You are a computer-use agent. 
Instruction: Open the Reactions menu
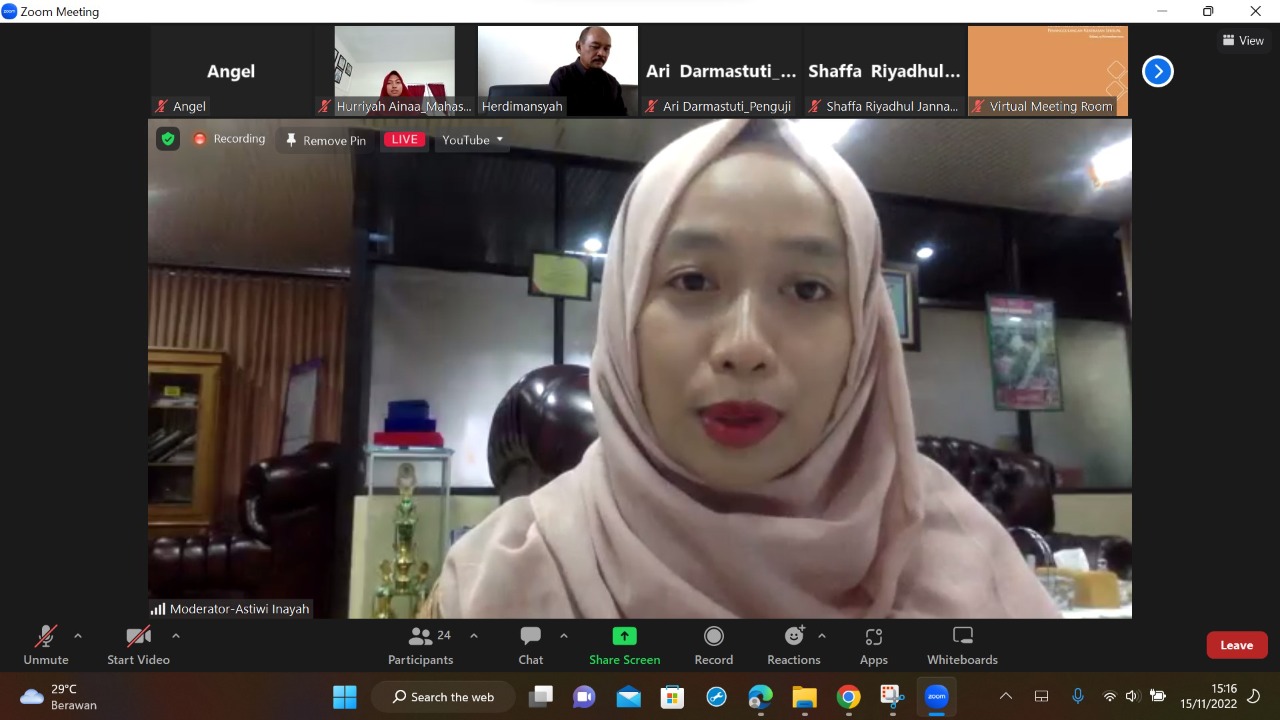[793, 645]
